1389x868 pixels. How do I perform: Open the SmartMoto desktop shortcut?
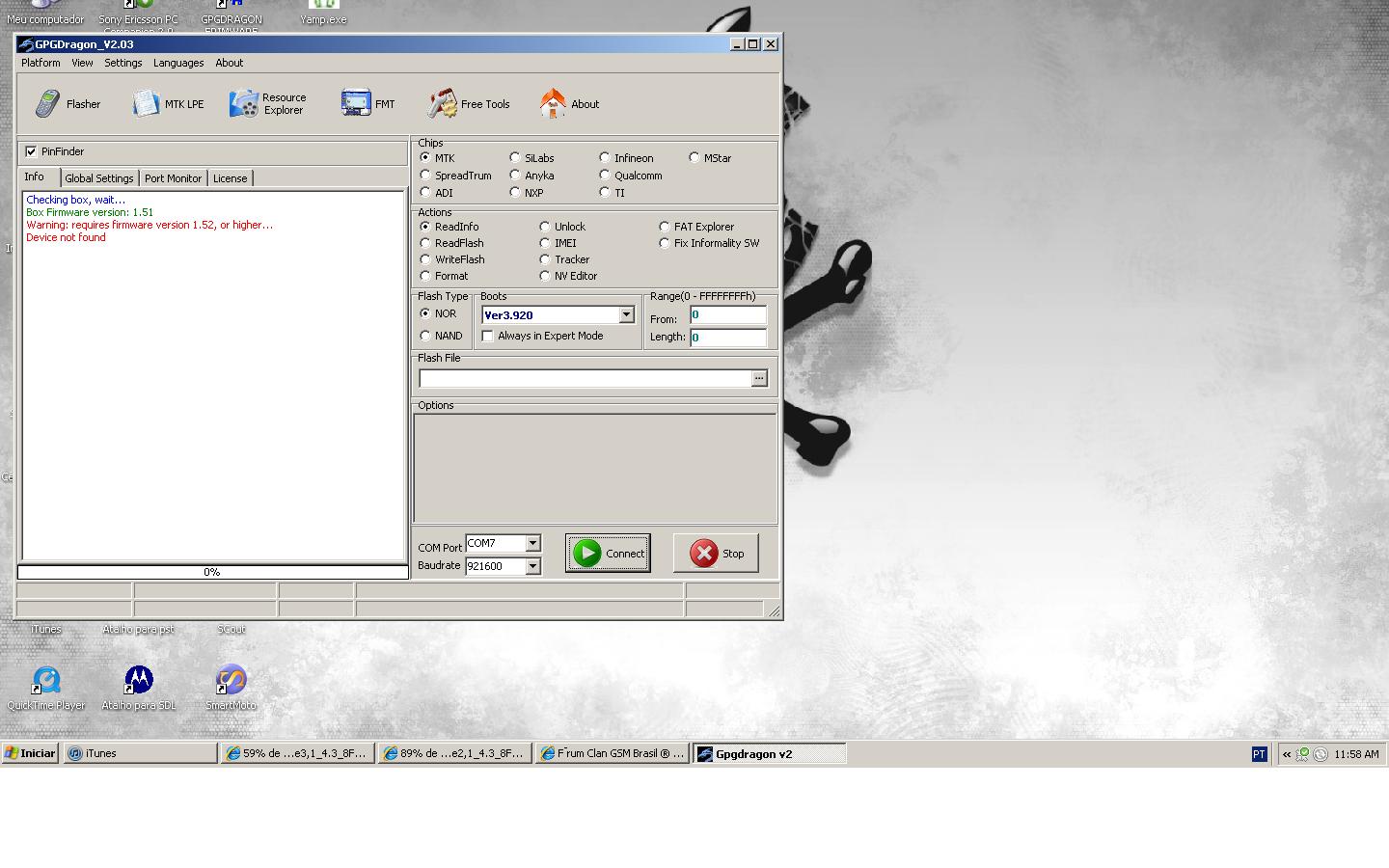coord(231,688)
